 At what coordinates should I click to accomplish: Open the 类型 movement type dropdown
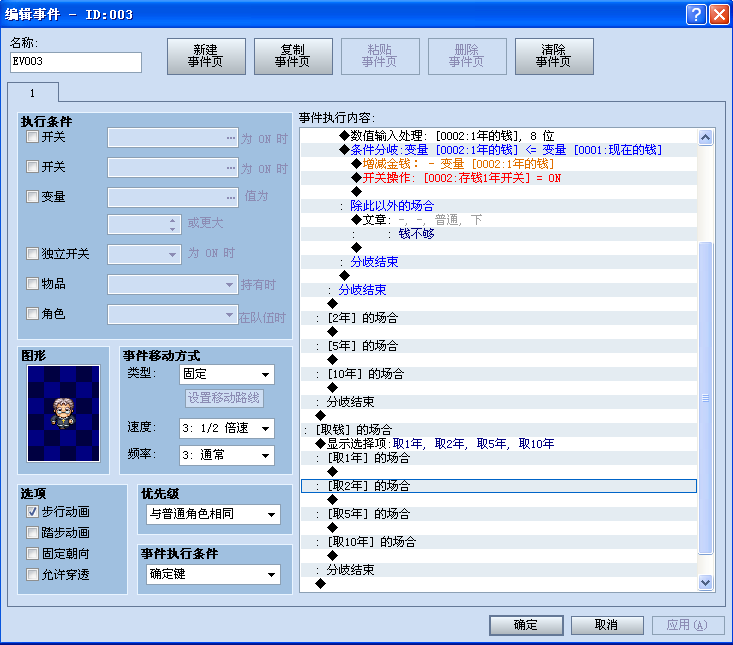[227, 374]
